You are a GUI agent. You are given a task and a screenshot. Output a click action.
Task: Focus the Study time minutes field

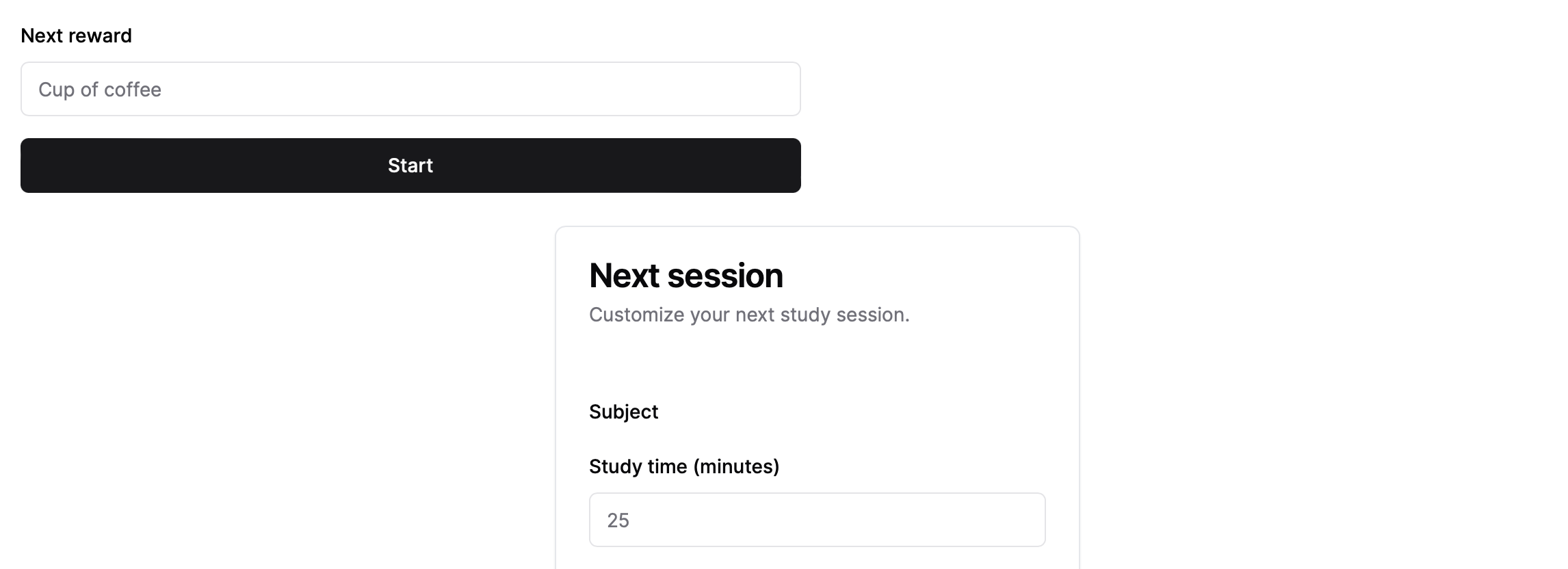click(x=817, y=520)
